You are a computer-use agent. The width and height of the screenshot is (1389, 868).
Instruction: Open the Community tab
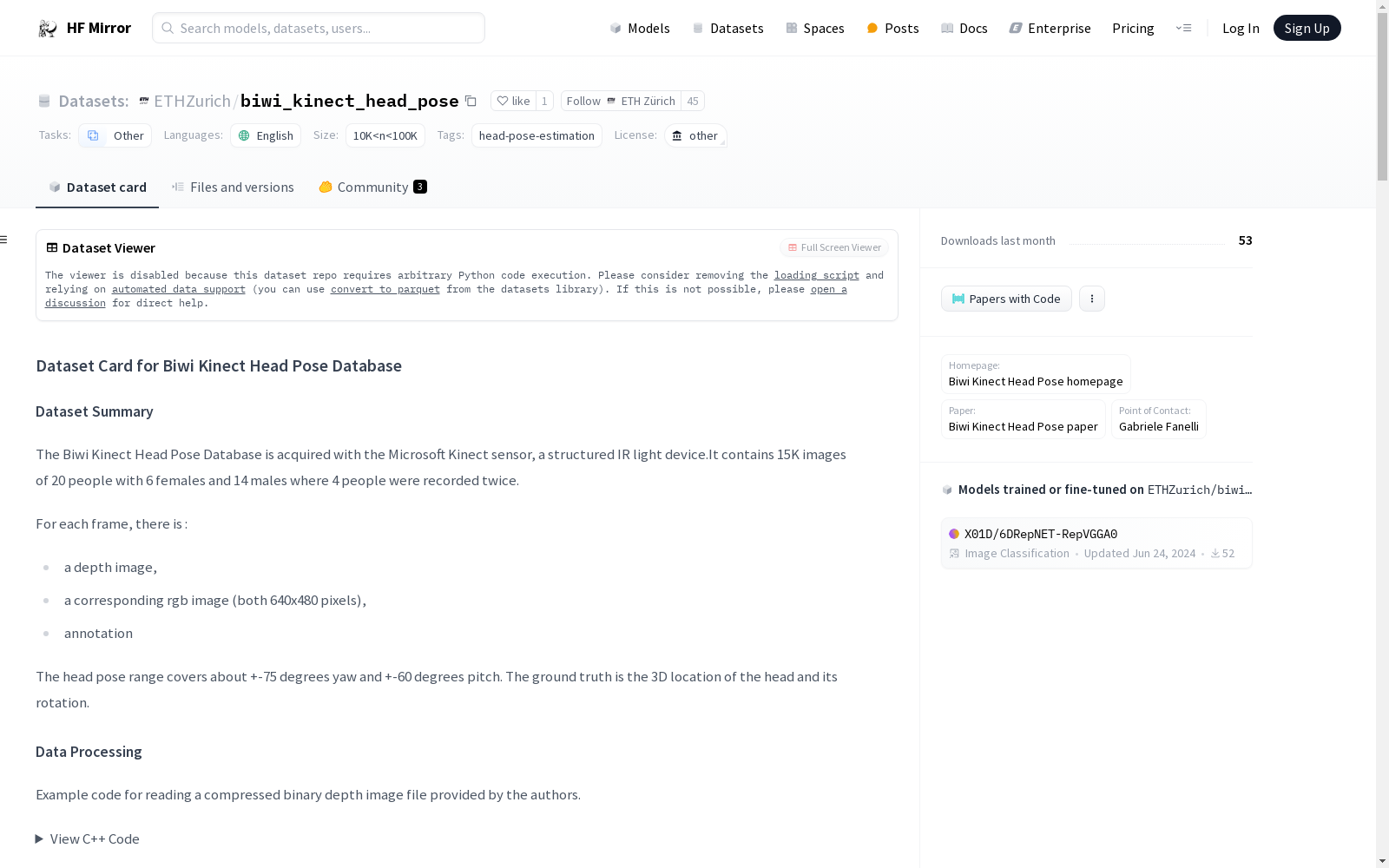(372, 187)
